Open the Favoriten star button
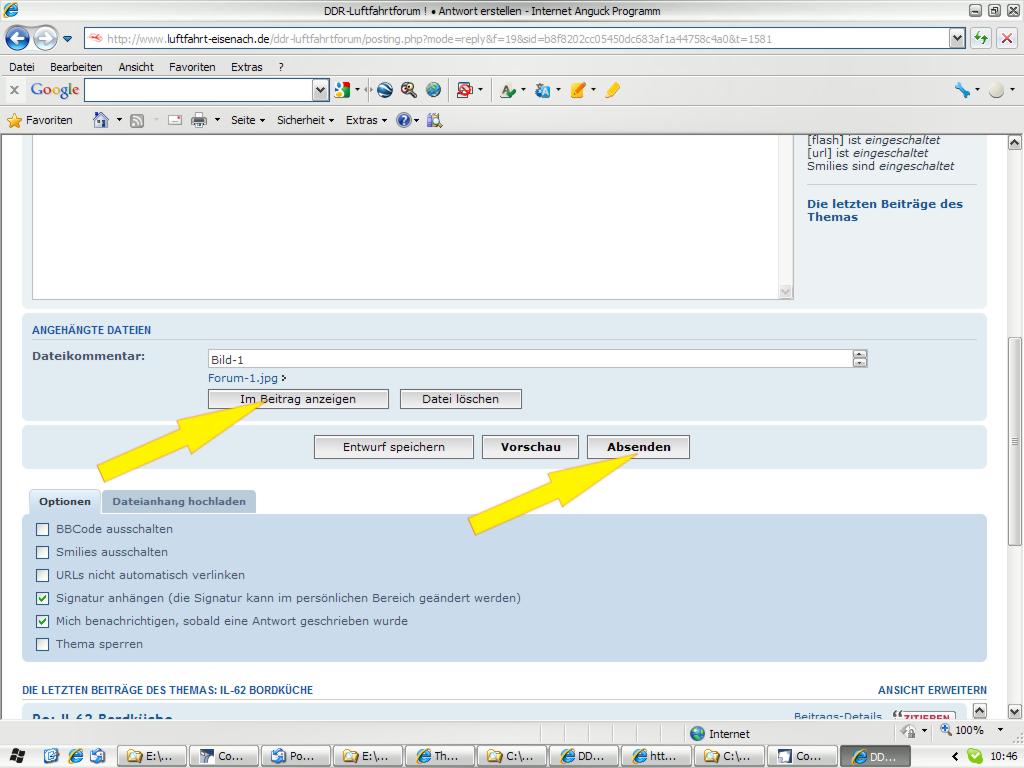 (41, 120)
